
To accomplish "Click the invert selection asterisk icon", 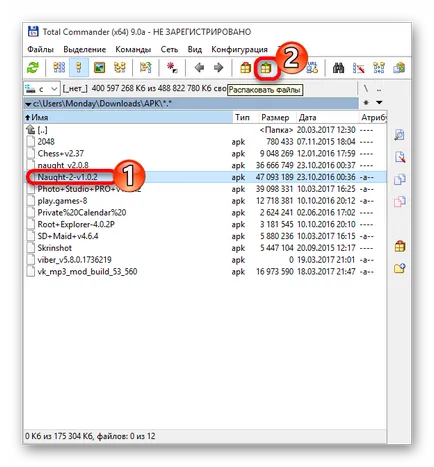I will [x=172, y=68].
